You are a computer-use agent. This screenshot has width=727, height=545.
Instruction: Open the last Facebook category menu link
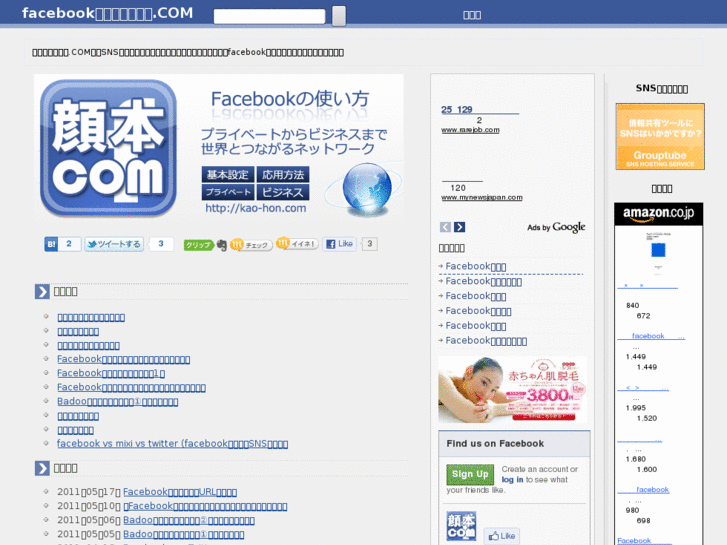486,341
